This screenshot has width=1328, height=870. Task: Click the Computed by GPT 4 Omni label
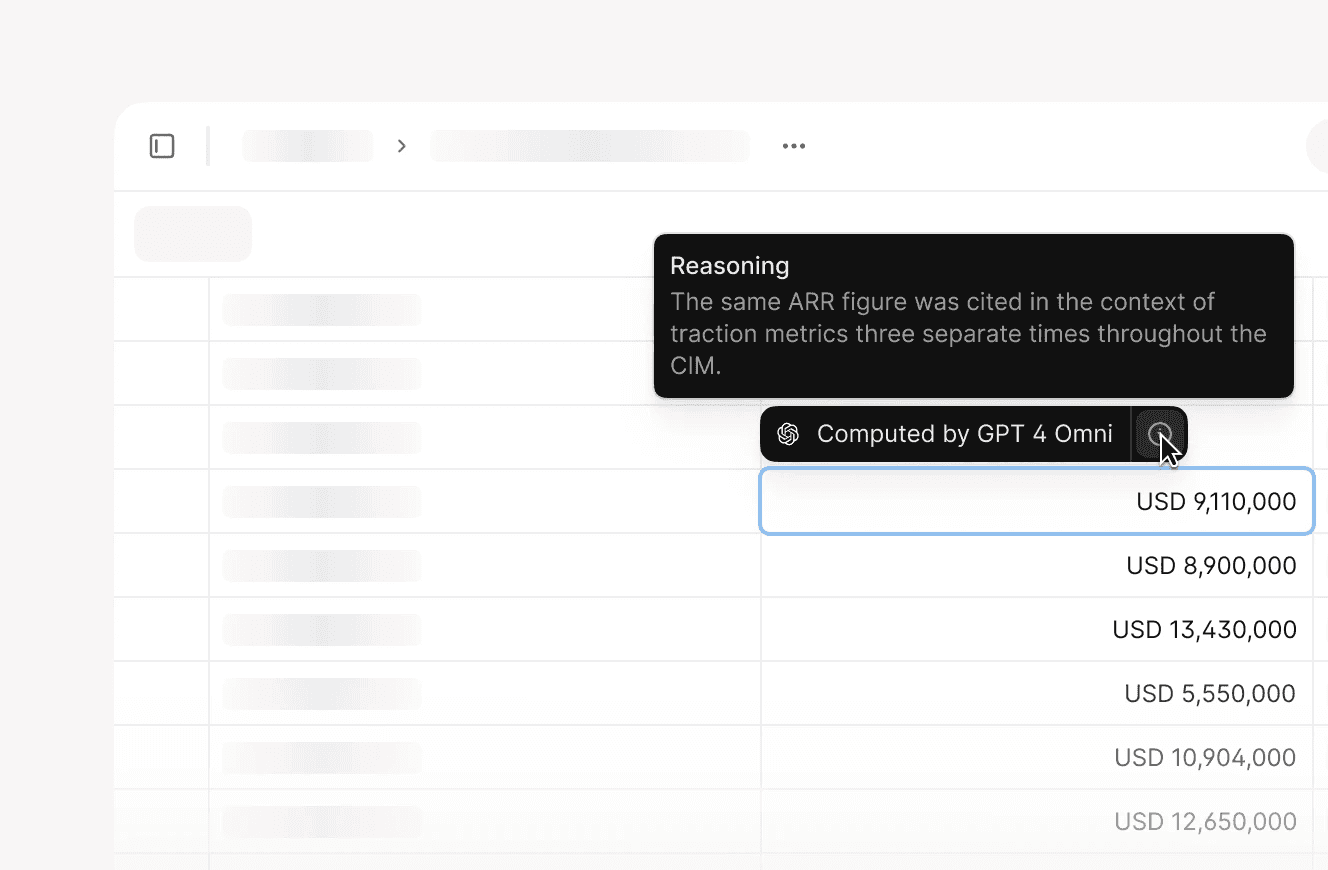pyautogui.click(x=964, y=434)
